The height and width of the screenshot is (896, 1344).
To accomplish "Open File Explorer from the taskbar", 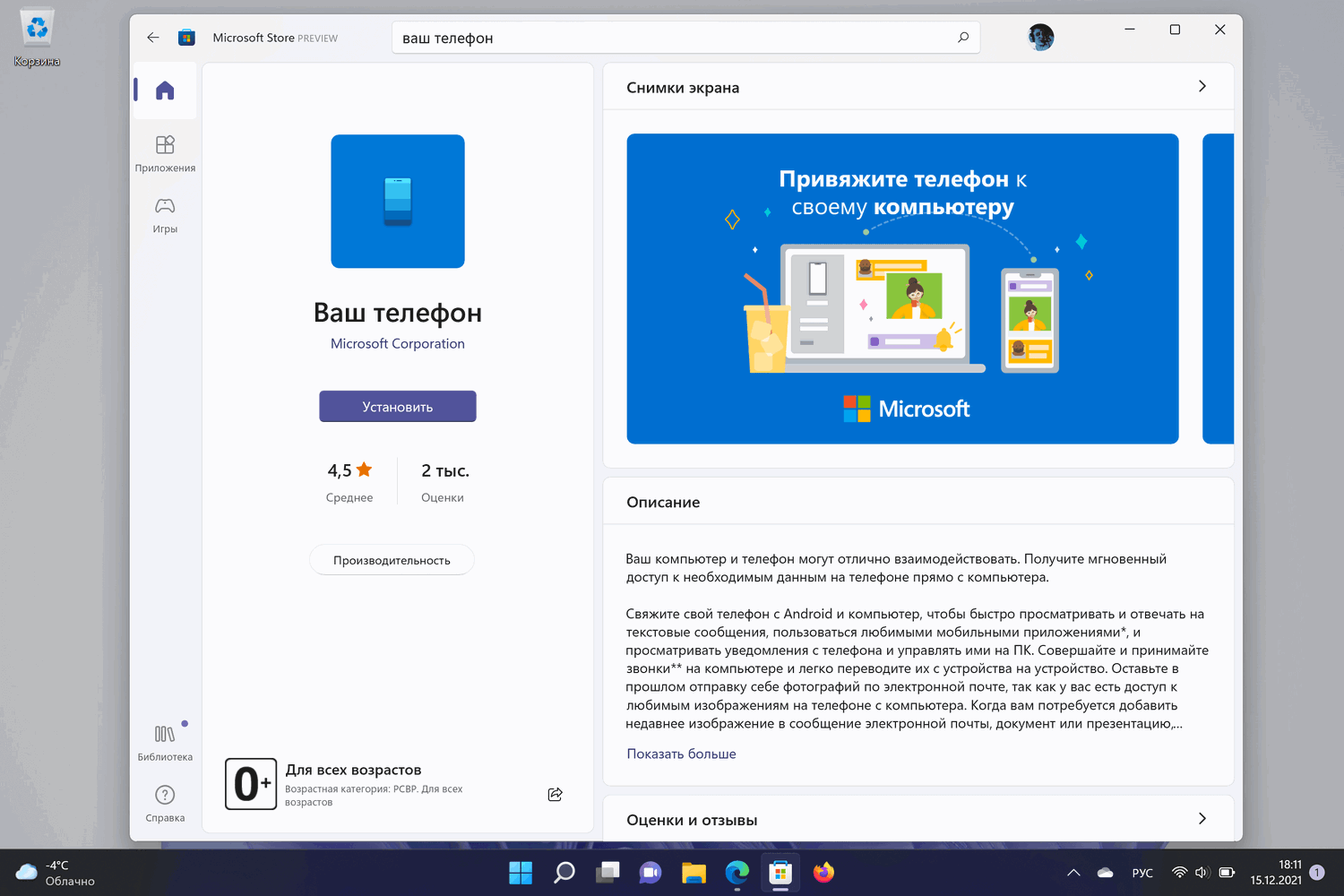I will [x=694, y=873].
